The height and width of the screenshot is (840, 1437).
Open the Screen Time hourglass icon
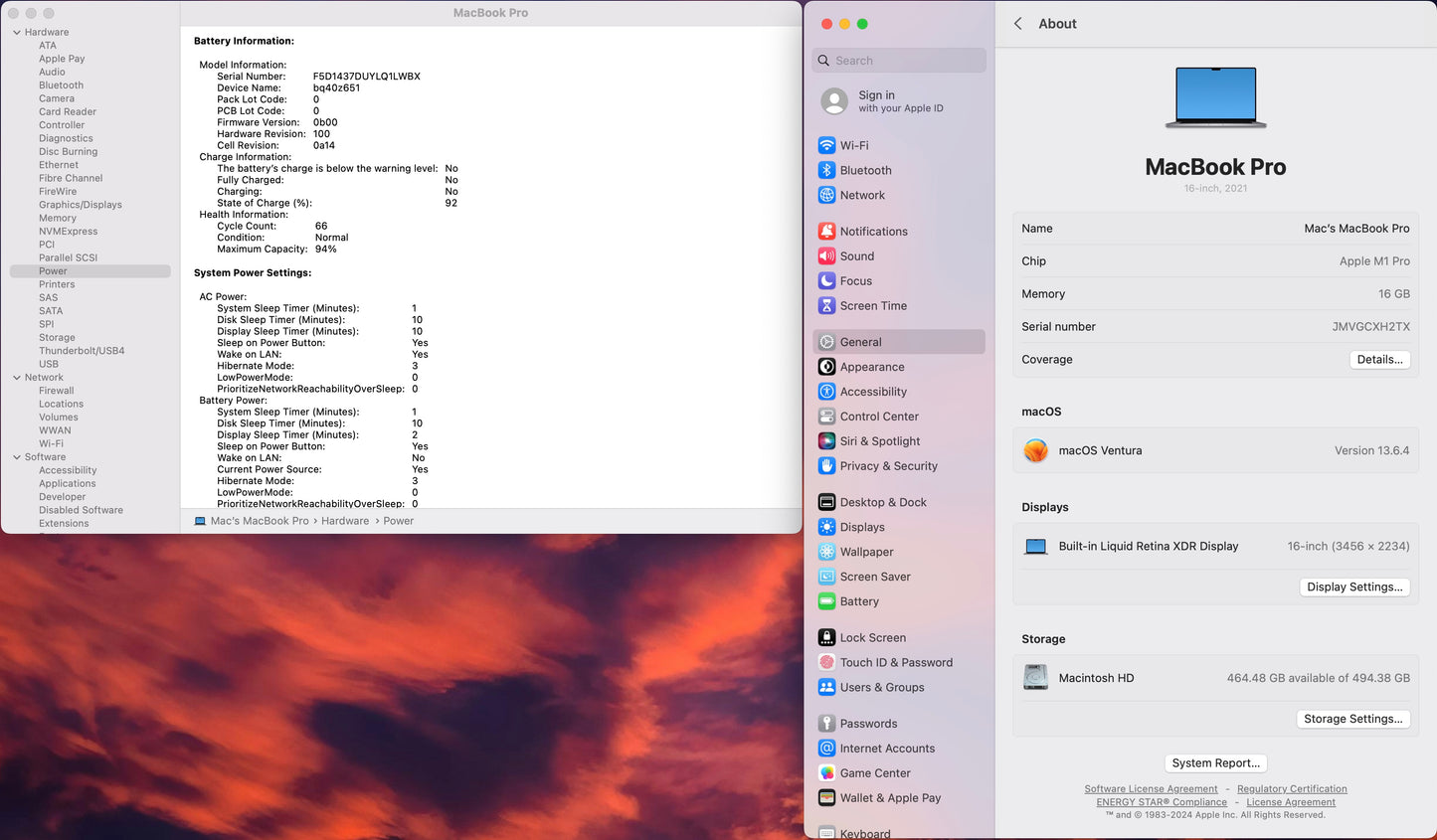(826, 305)
